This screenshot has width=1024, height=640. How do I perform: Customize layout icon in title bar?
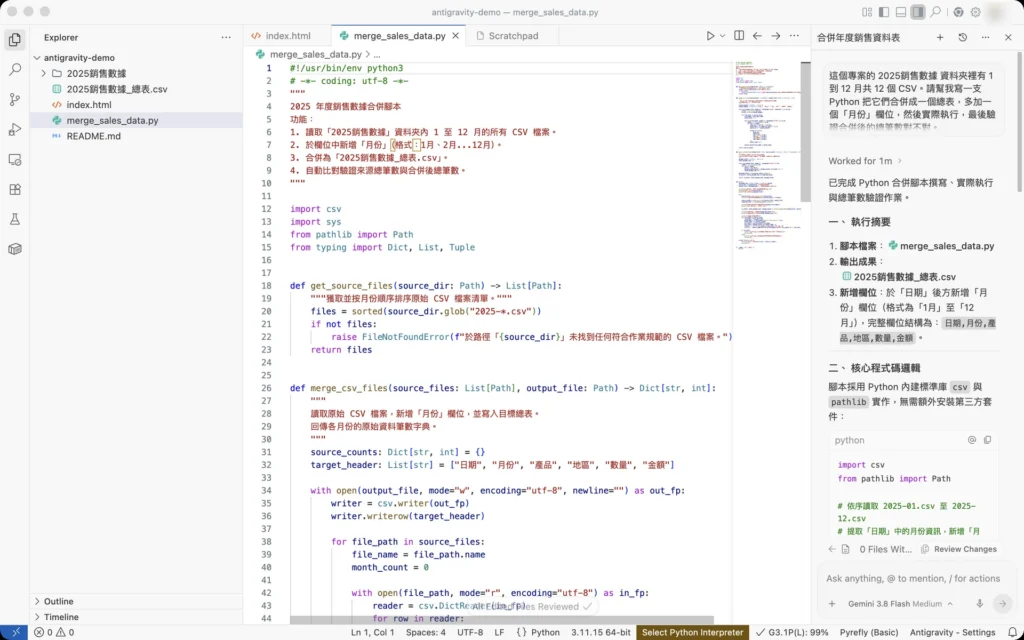tap(867, 12)
